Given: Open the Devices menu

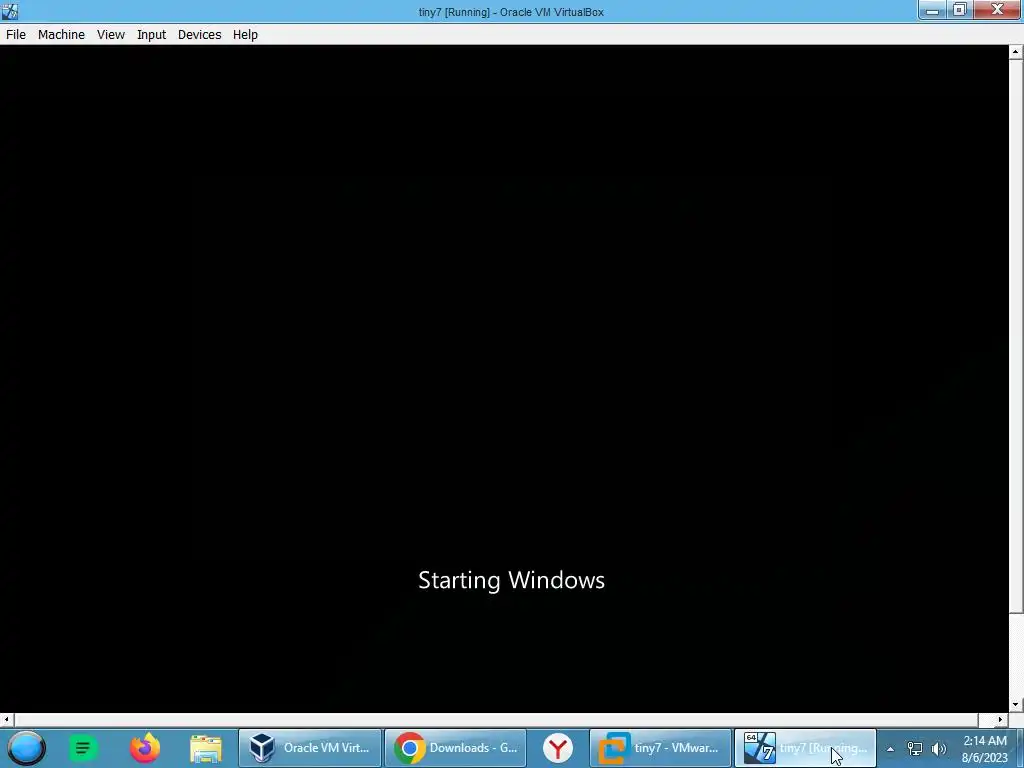Looking at the screenshot, I should point(199,35).
